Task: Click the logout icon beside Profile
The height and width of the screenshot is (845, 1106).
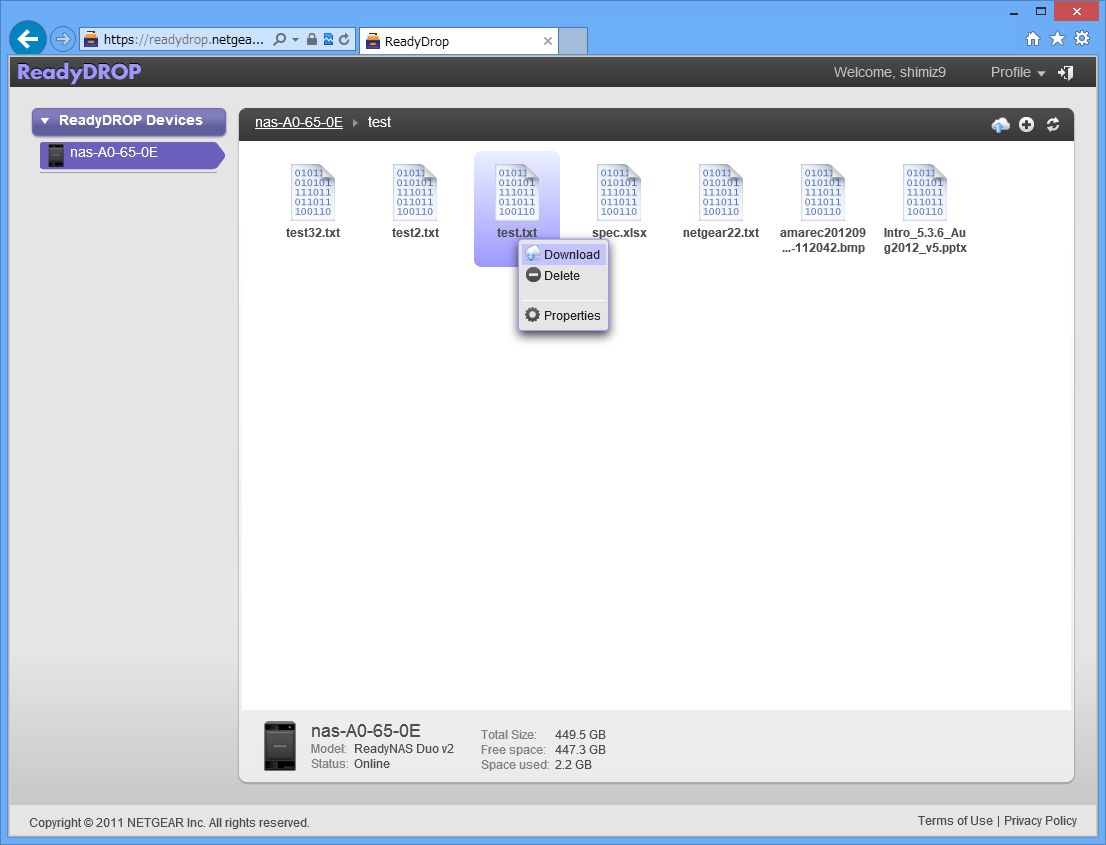Action: pyautogui.click(x=1066, y=73)
